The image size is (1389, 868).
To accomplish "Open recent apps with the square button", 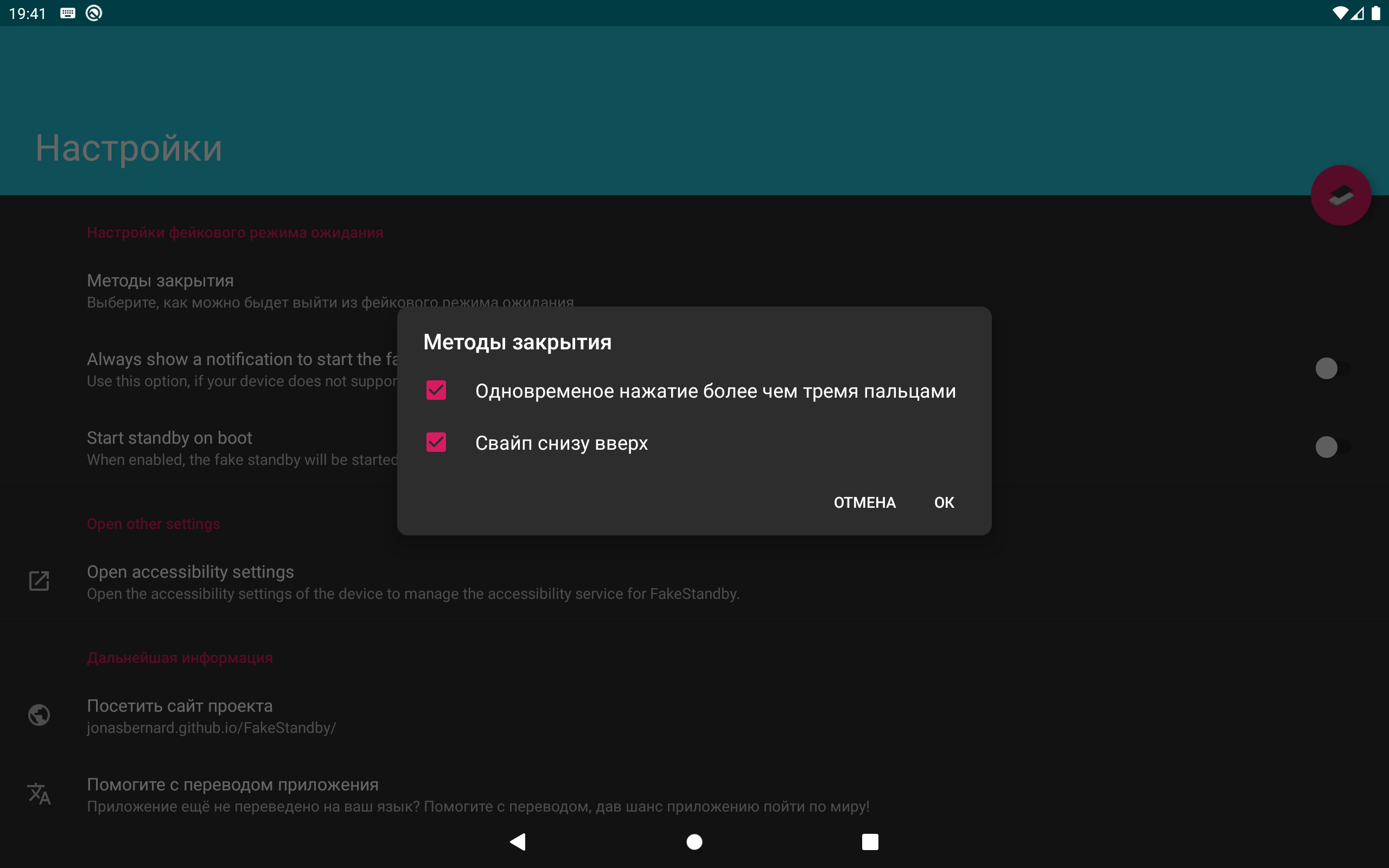I will tap(870, 841).
